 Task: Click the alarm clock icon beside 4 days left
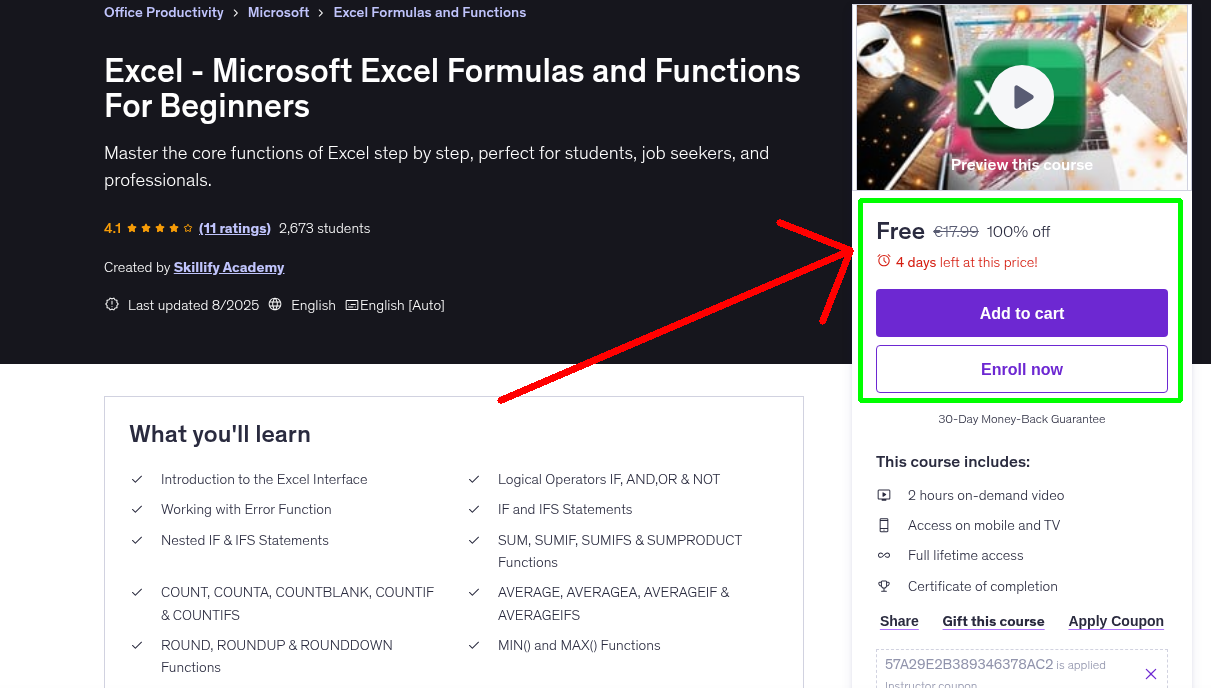(883, 259)
